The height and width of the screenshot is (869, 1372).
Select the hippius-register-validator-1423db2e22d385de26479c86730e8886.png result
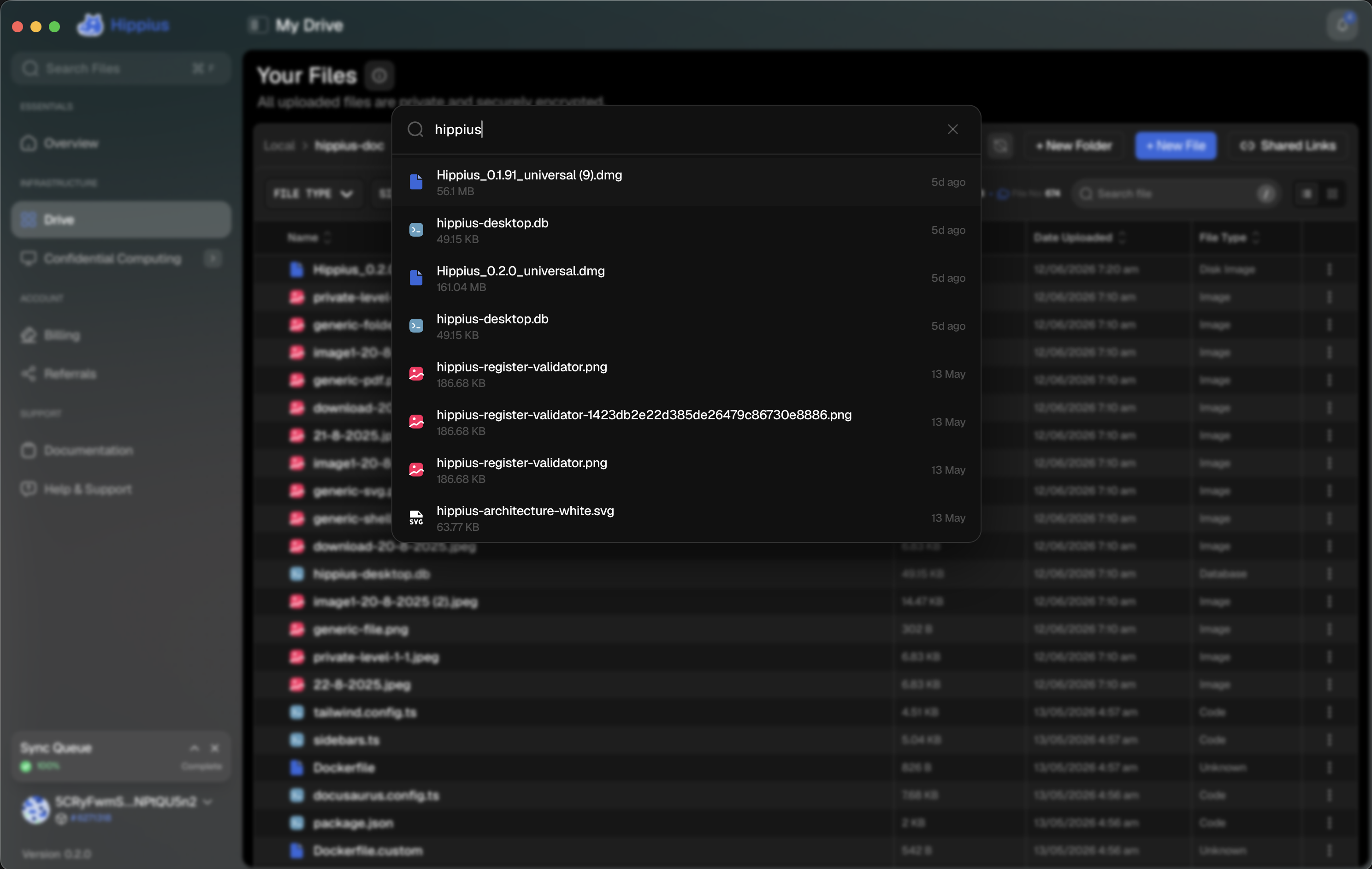(686, 422)
